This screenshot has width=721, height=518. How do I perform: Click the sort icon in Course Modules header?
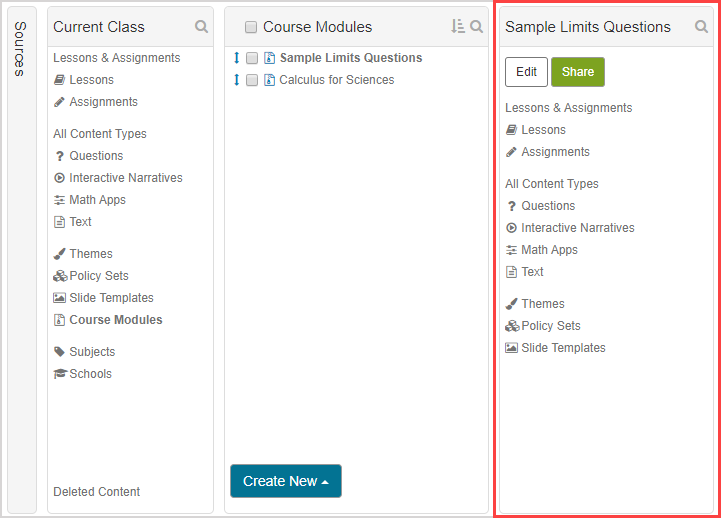point(458,27)
